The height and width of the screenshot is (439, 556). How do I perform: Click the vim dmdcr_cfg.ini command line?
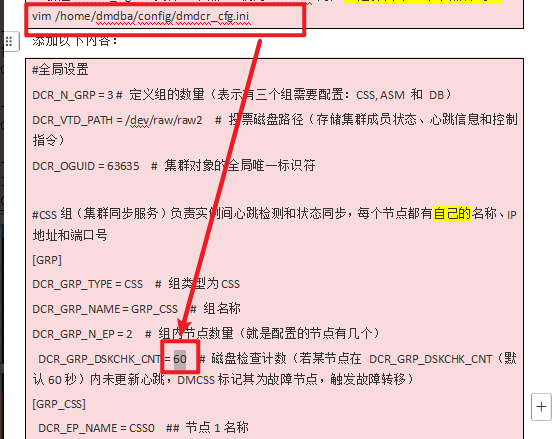pyautogui.click(x=140, y=16)
